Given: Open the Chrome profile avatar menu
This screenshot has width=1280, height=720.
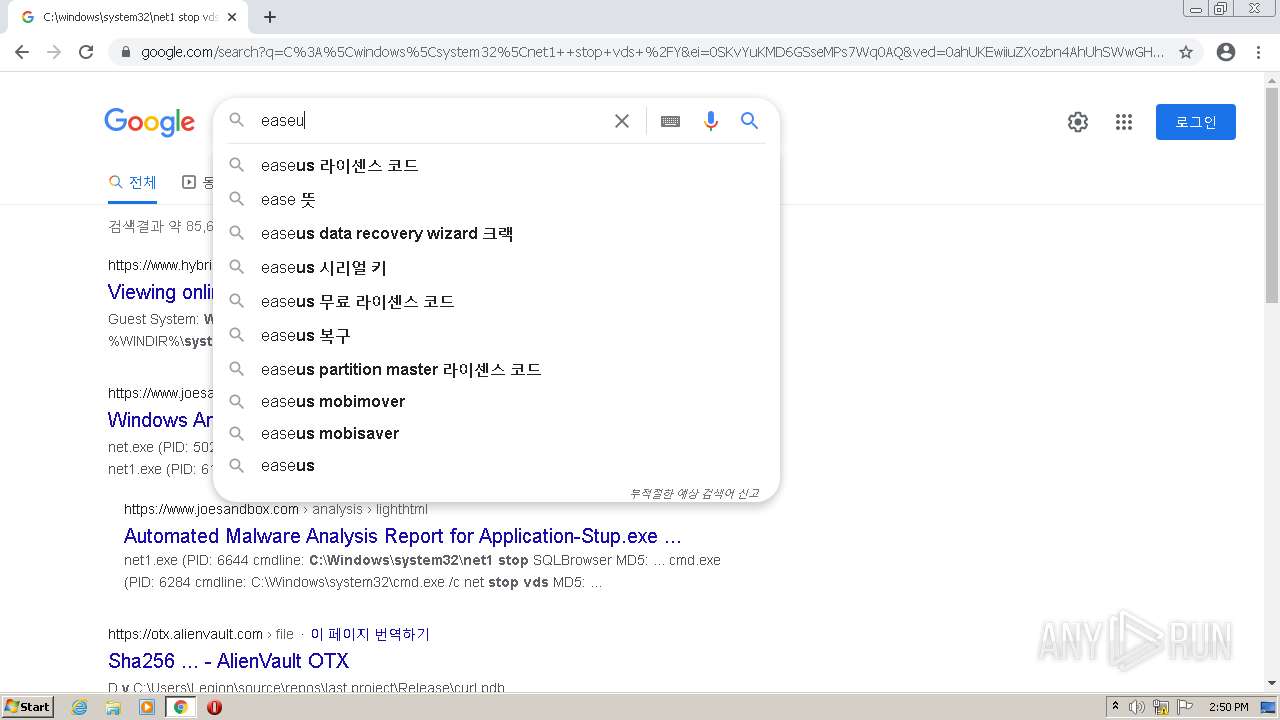Looking at the screenshot, I should click(1226, 52).
